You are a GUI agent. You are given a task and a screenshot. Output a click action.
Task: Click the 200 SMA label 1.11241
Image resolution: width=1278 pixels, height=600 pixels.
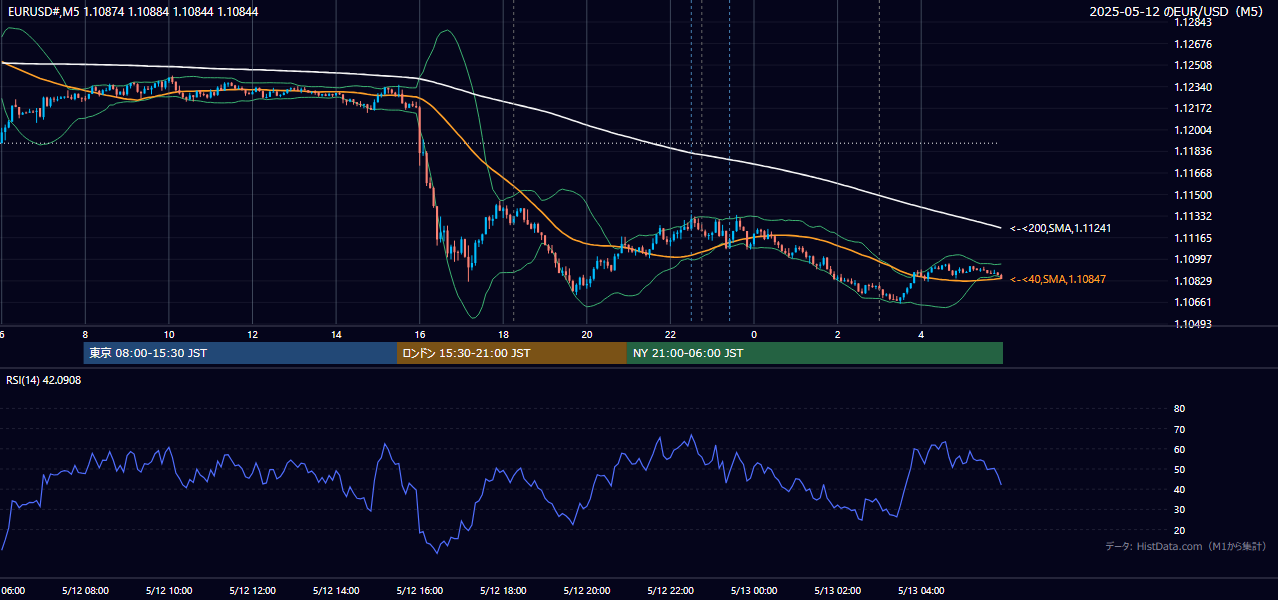[x=1060, y=229]
